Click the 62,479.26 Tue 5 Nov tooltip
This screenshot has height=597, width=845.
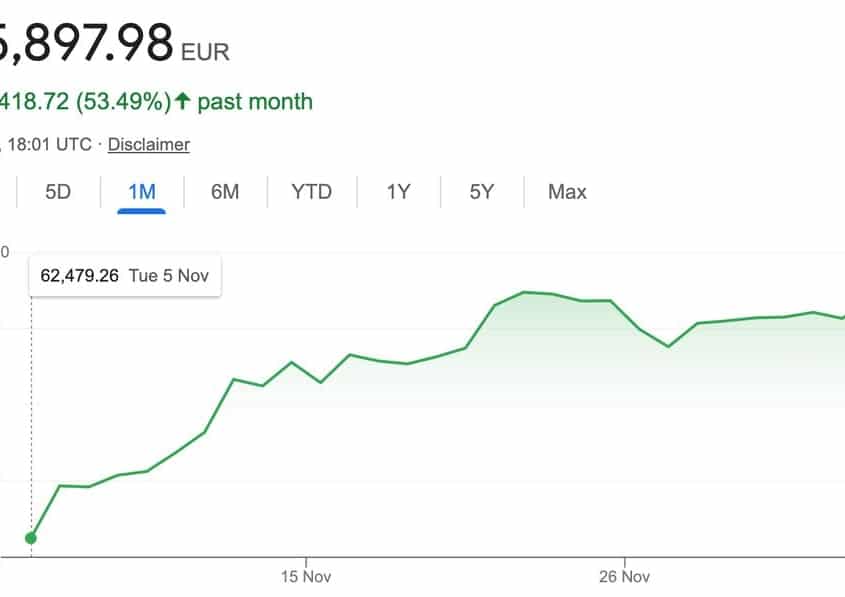(125, 275)
